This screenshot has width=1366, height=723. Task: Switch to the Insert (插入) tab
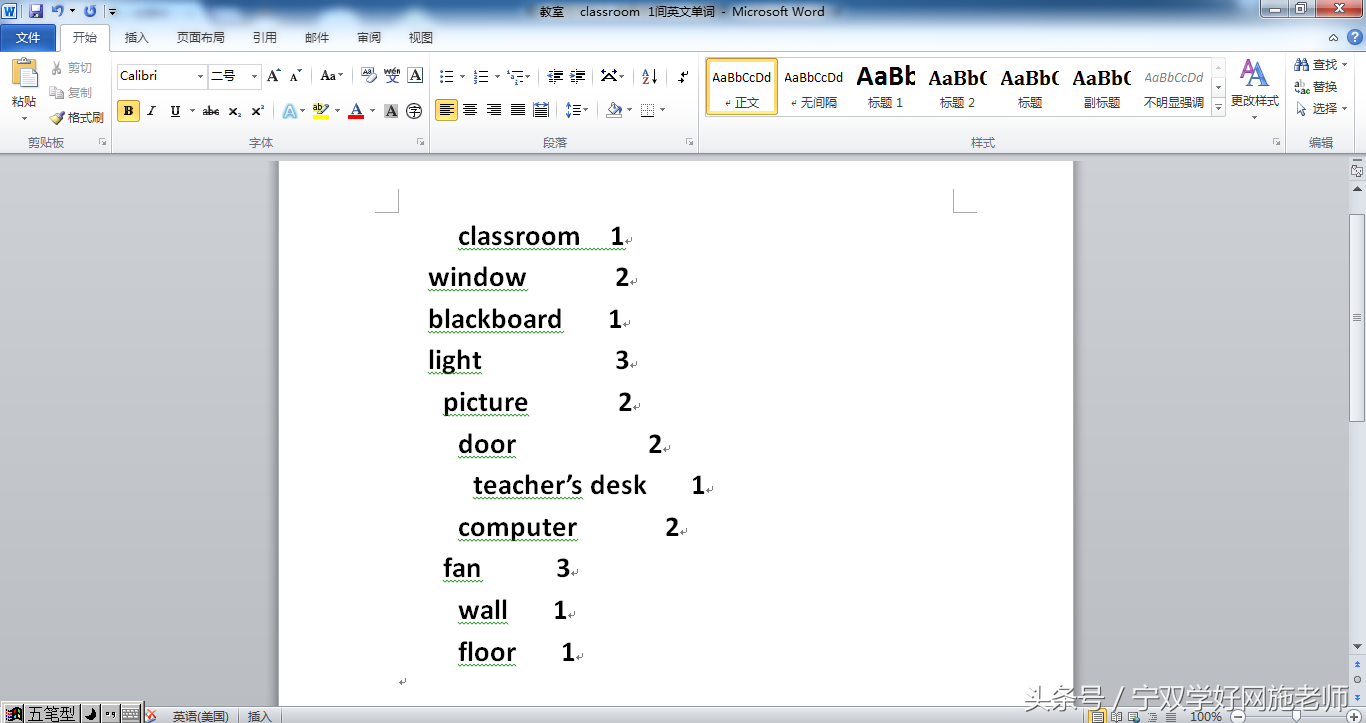click(136, 37)
